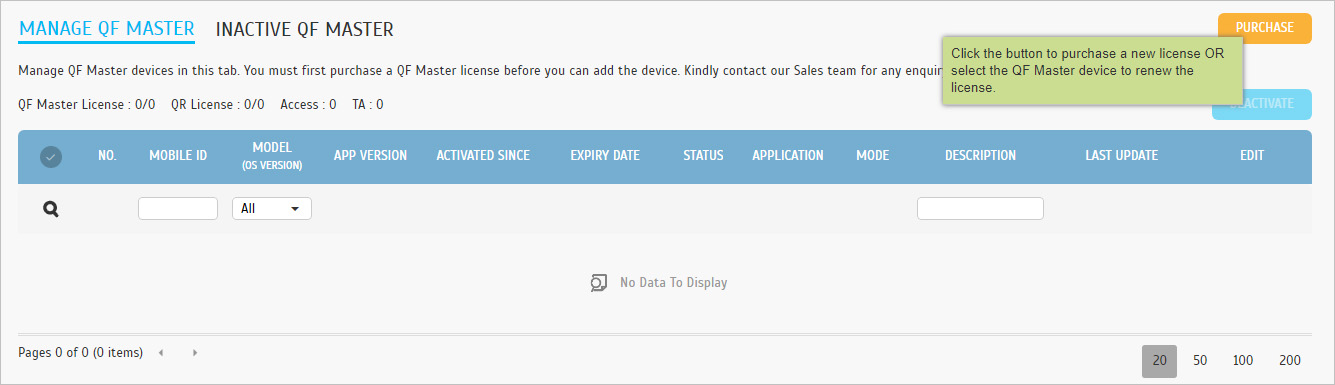Viewport: 1335px width, 385px height.
Task: Select the Manage QF Master tab
Action: (107, 29)
